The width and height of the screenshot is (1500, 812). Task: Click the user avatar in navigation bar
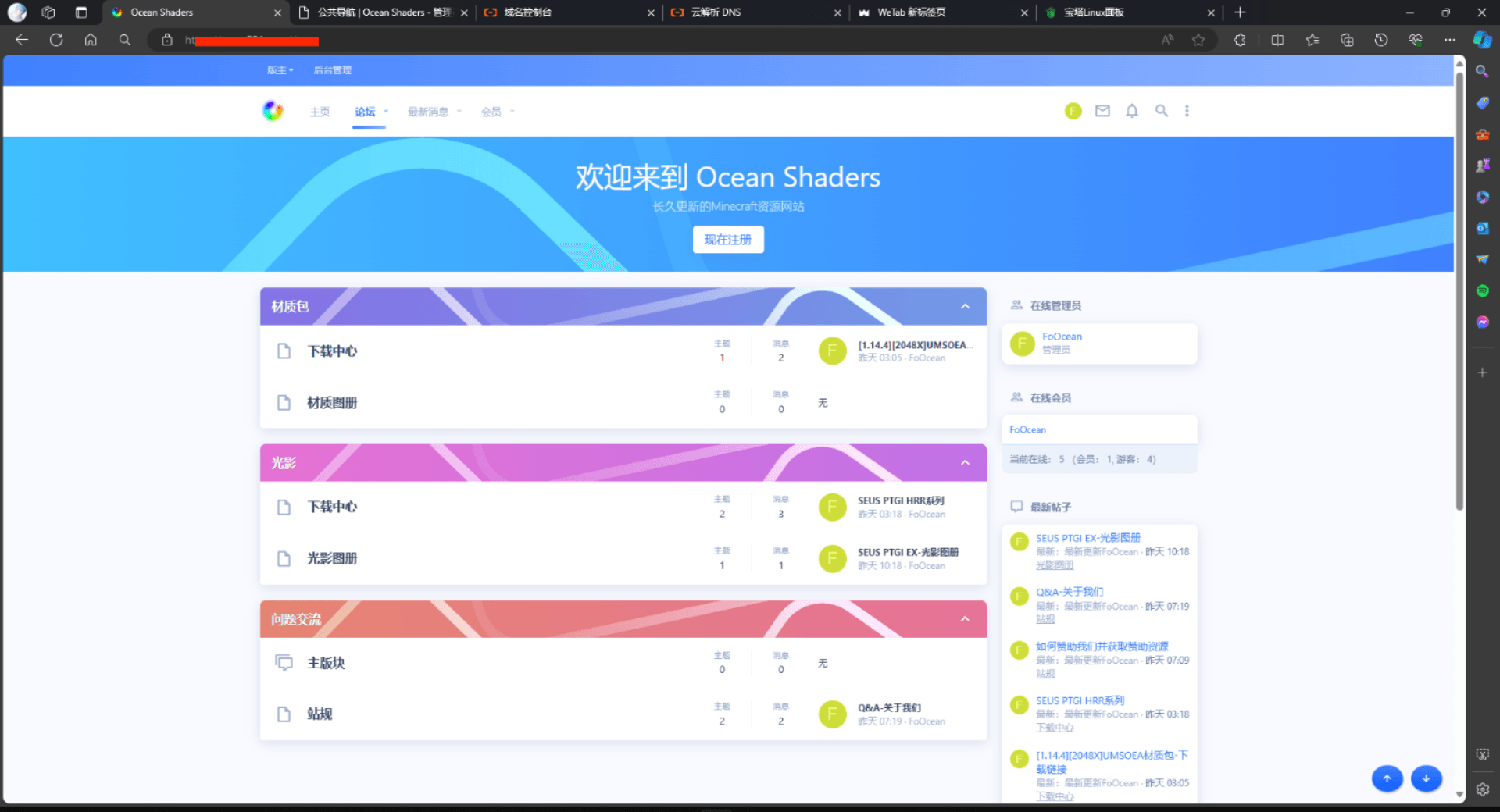(x=1073, y=111)
